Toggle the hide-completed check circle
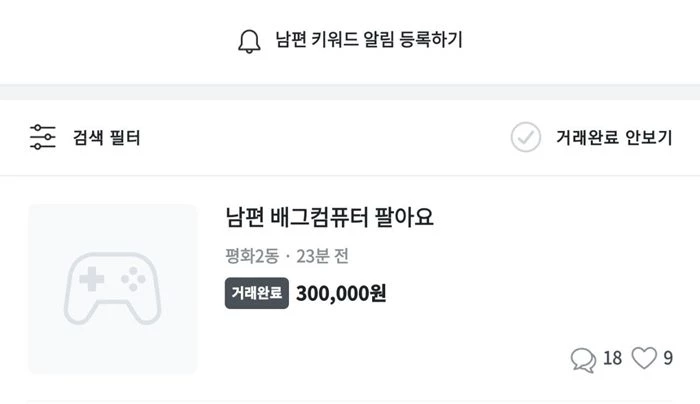700x404 pixels. coord(525,138)
